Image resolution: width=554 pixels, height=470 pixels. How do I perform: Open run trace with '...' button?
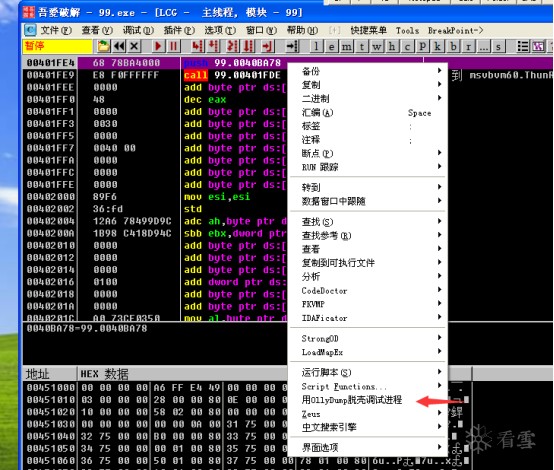pyautogui.click(x=484, y=46)
